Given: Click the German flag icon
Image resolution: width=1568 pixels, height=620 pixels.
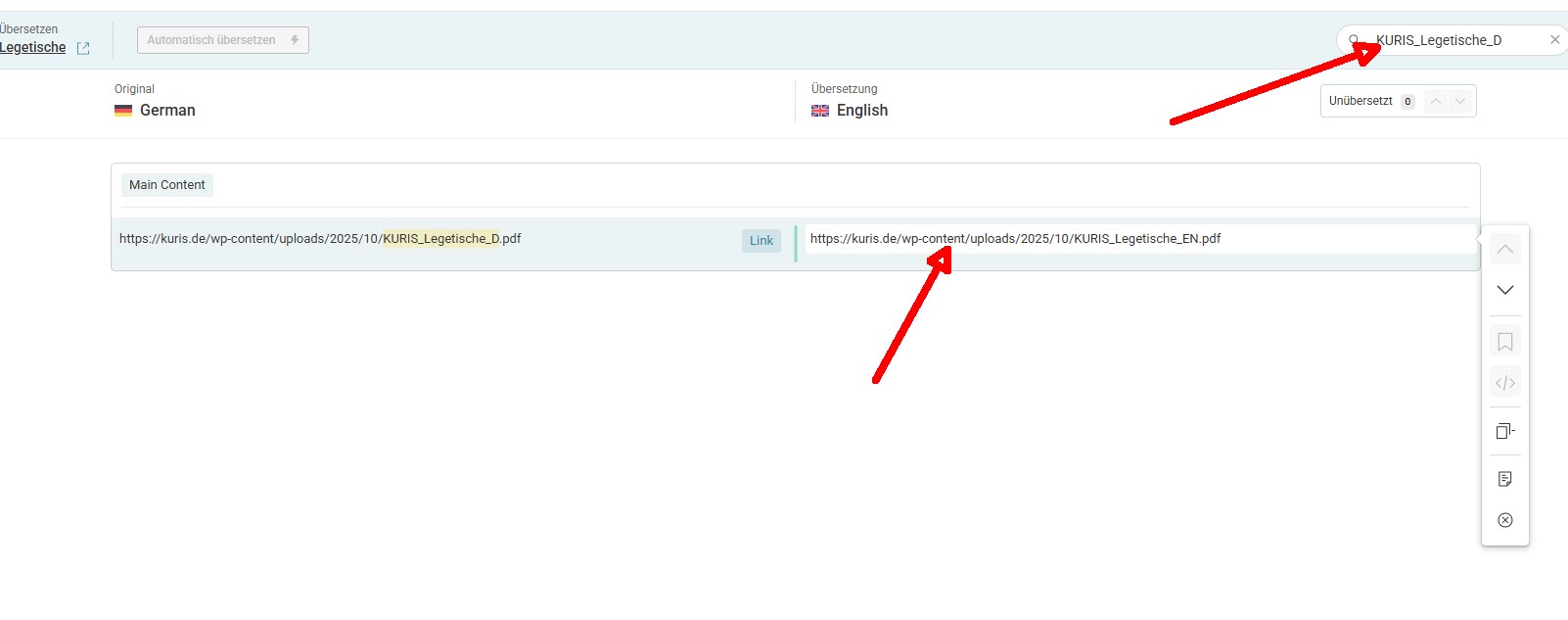Looking at the screenshot, I should (123, 111).
